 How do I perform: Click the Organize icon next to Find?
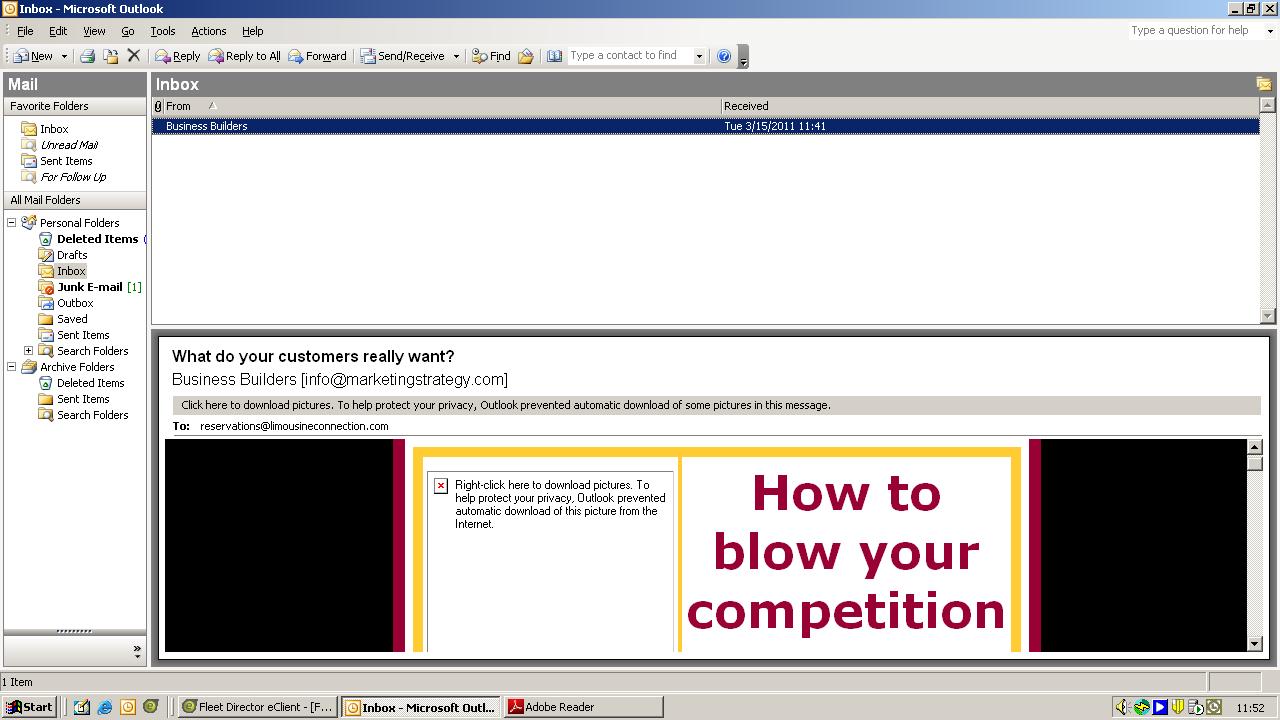tap(526, 56)
